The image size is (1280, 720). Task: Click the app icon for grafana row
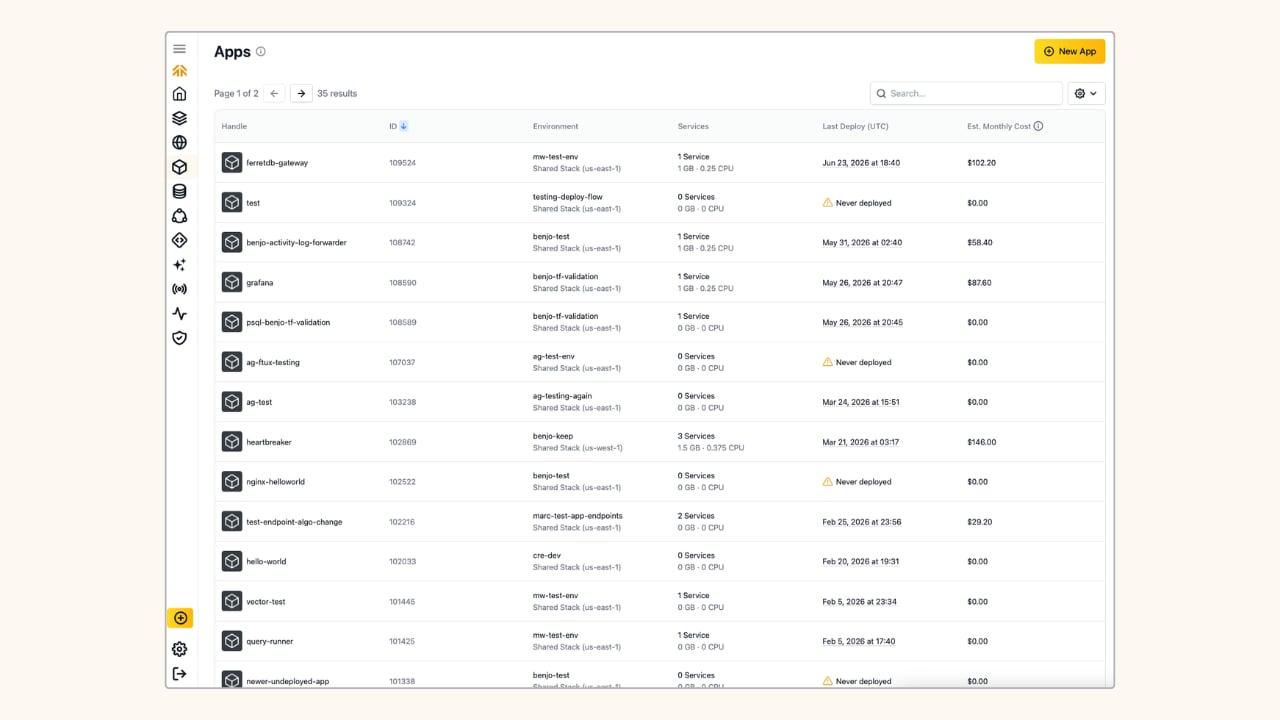(x=232, y=282)
